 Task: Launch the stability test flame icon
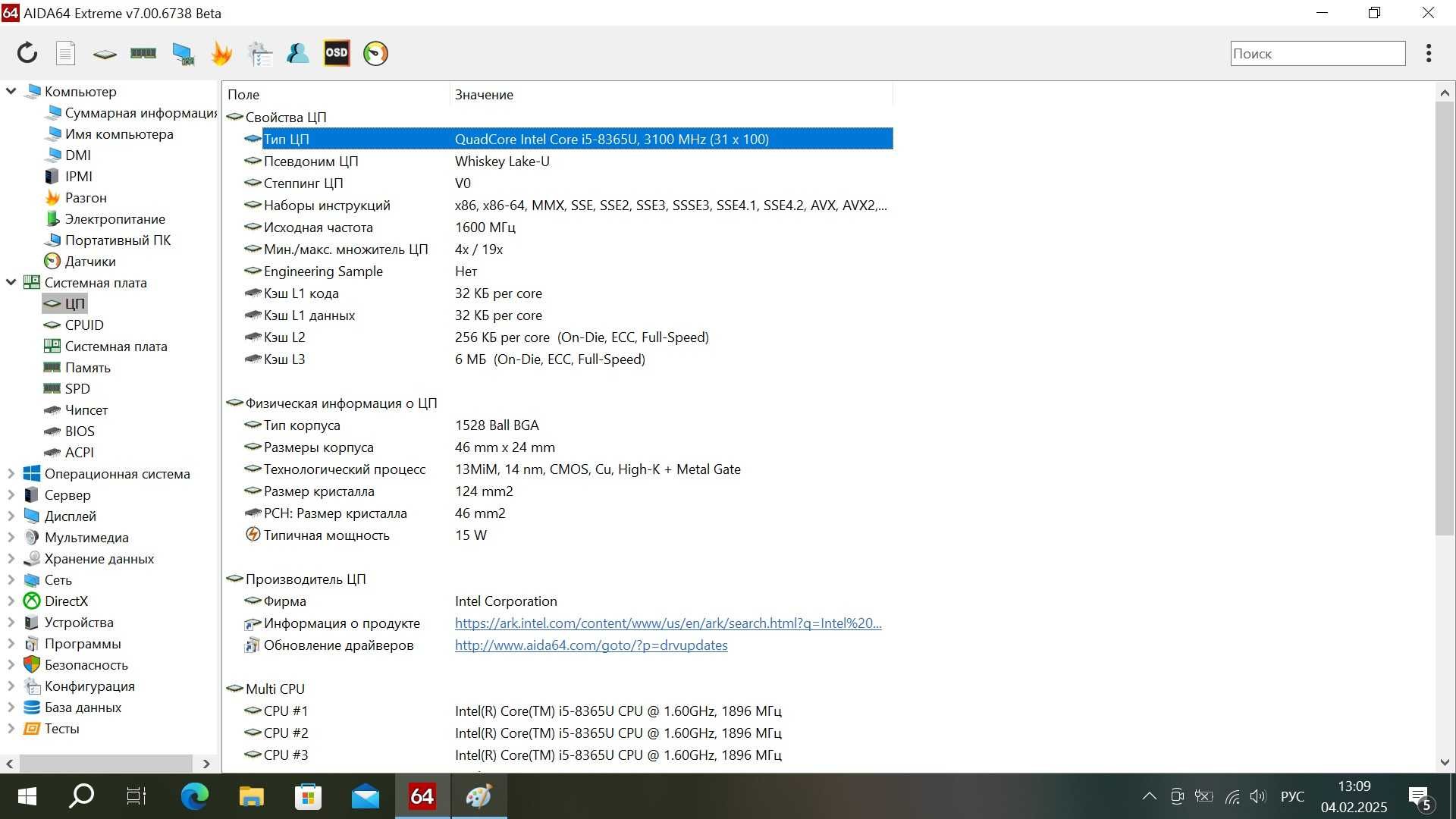click(221, 53)
